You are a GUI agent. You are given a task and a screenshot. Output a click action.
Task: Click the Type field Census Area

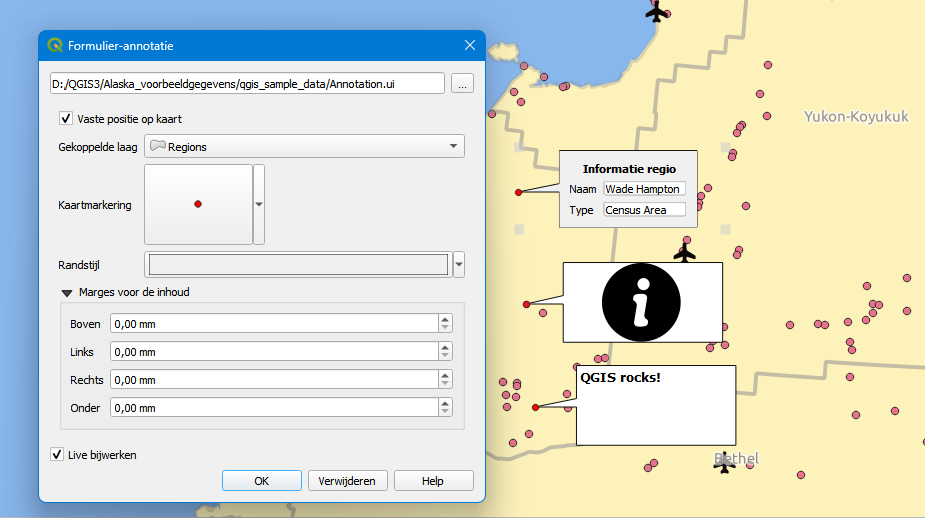coord(644,210)
